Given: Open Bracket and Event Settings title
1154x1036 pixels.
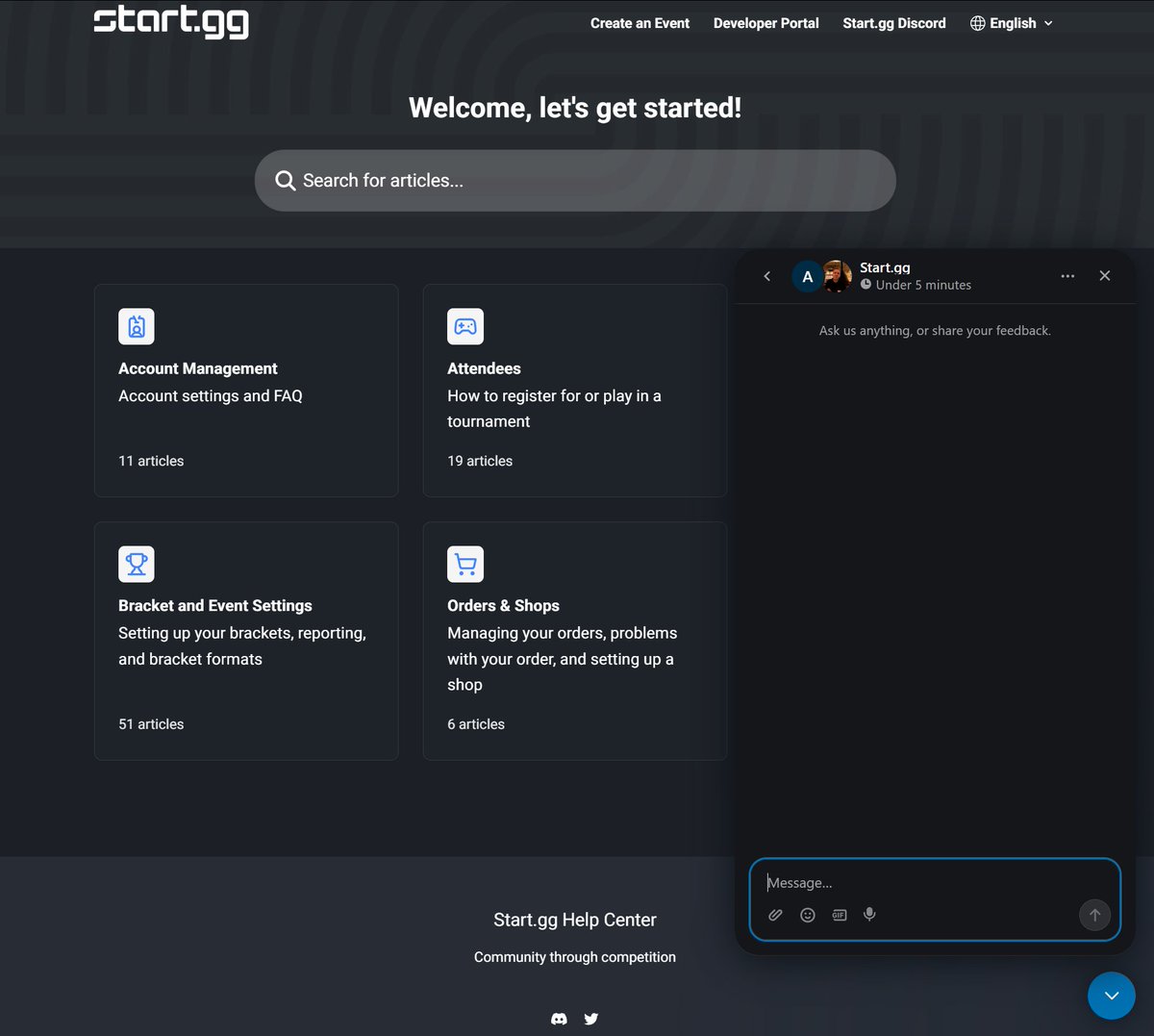Looking at the screenshot, I should click(215, 606).
